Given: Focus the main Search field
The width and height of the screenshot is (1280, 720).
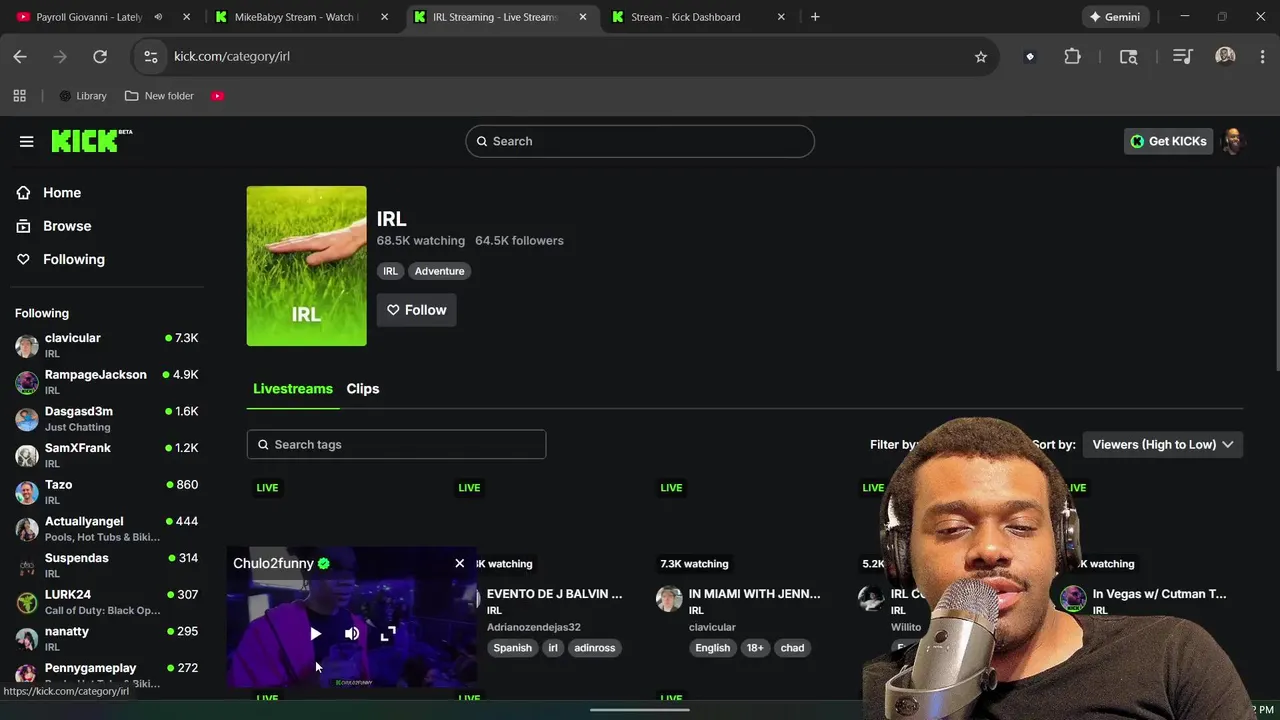Looking at the screenshot, I should [640, 141].
